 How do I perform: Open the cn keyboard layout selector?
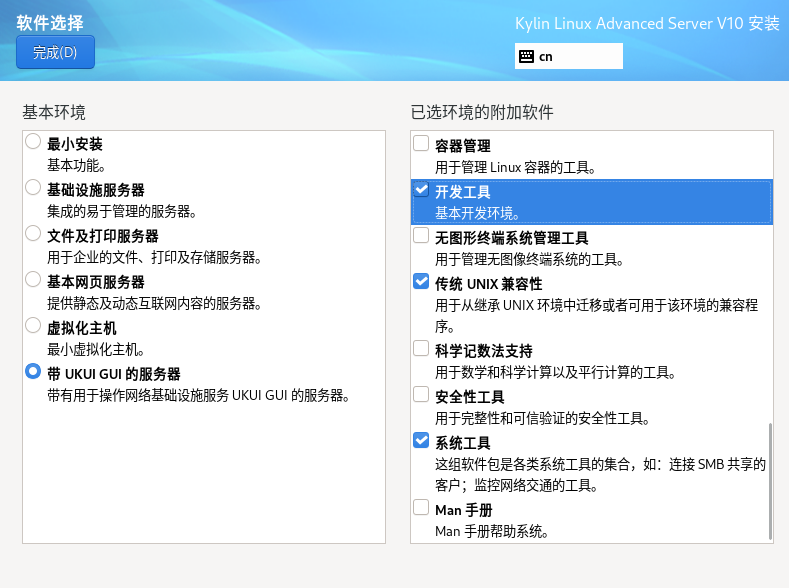click(569, 56)
